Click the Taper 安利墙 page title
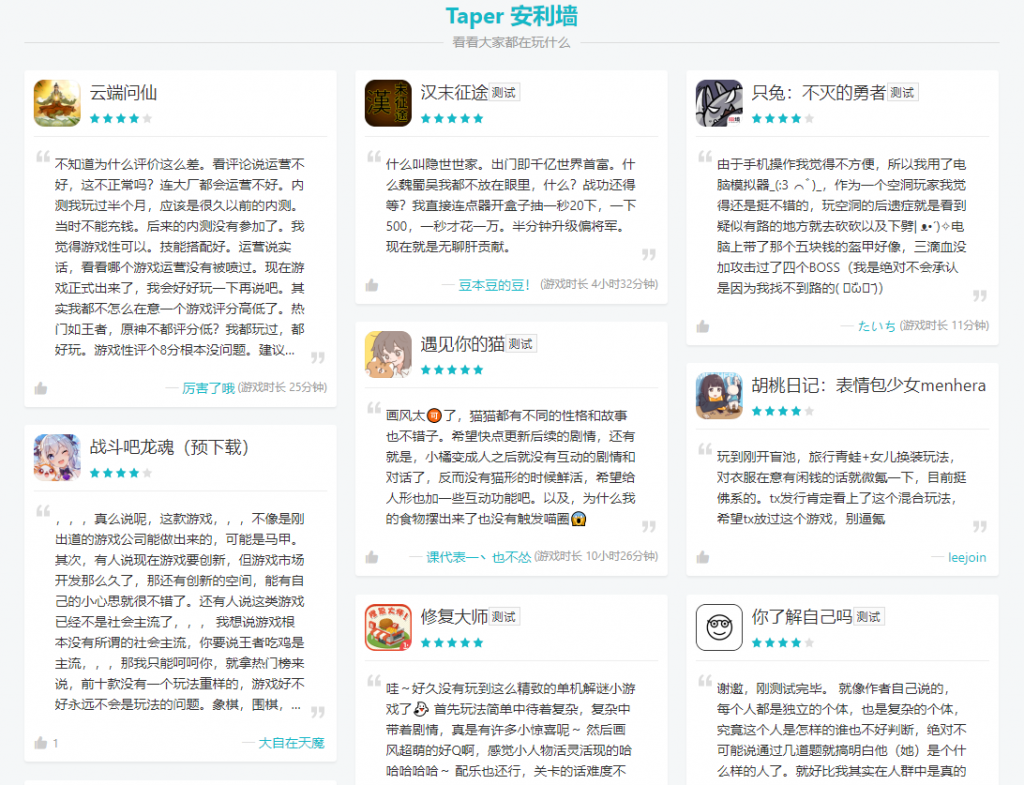This screenshot has width=1024, height=785. click(511, 16)
